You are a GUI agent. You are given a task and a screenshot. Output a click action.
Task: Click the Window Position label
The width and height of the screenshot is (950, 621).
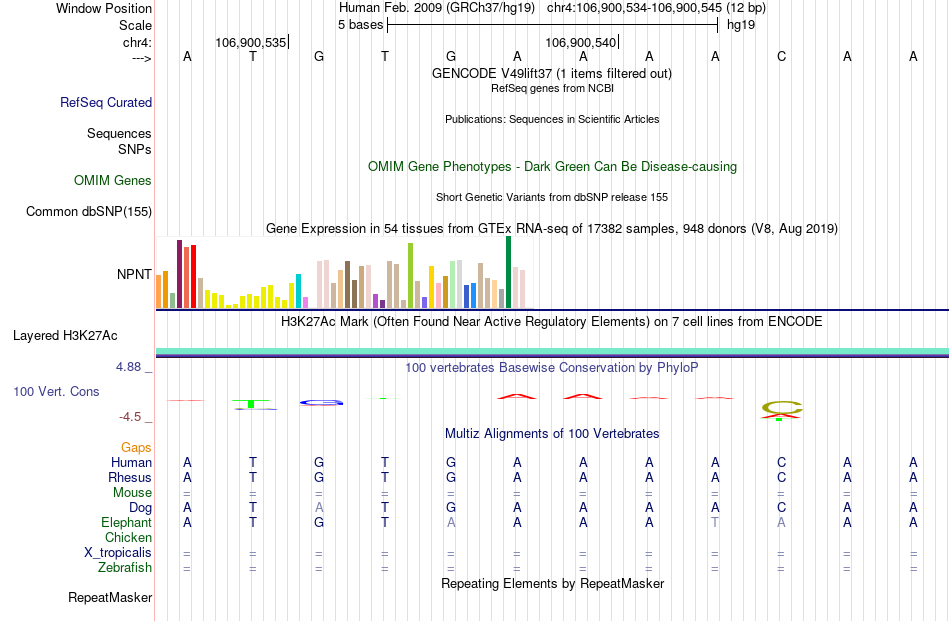coord(104,8)
